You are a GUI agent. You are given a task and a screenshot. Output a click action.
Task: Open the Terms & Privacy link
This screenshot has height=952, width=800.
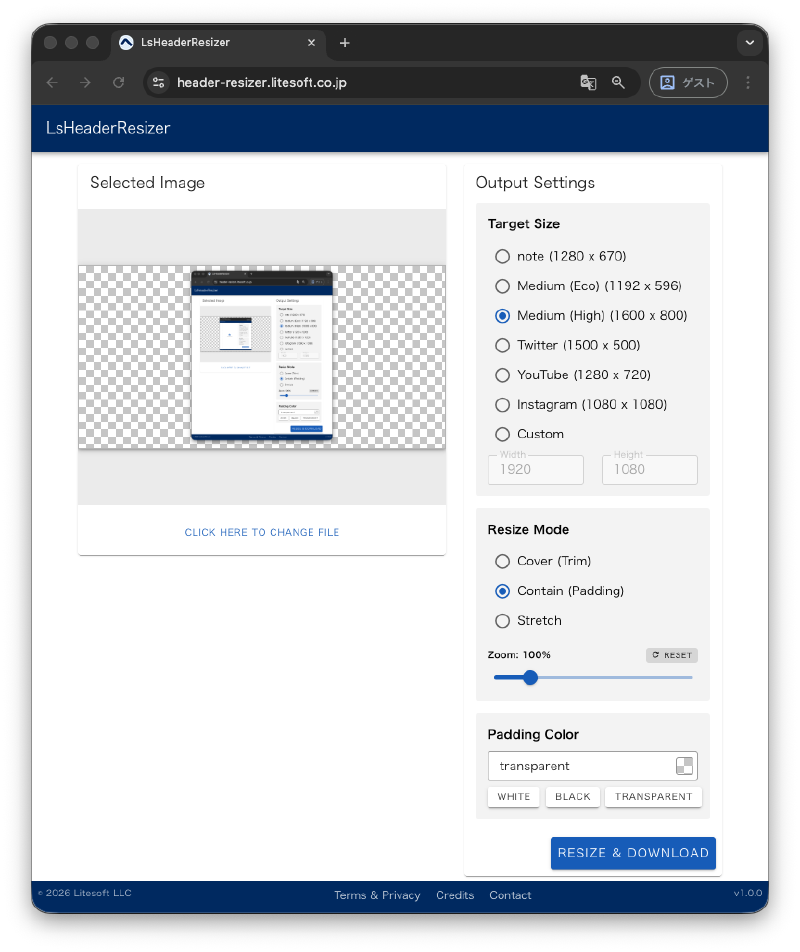(x=377, y=895)
